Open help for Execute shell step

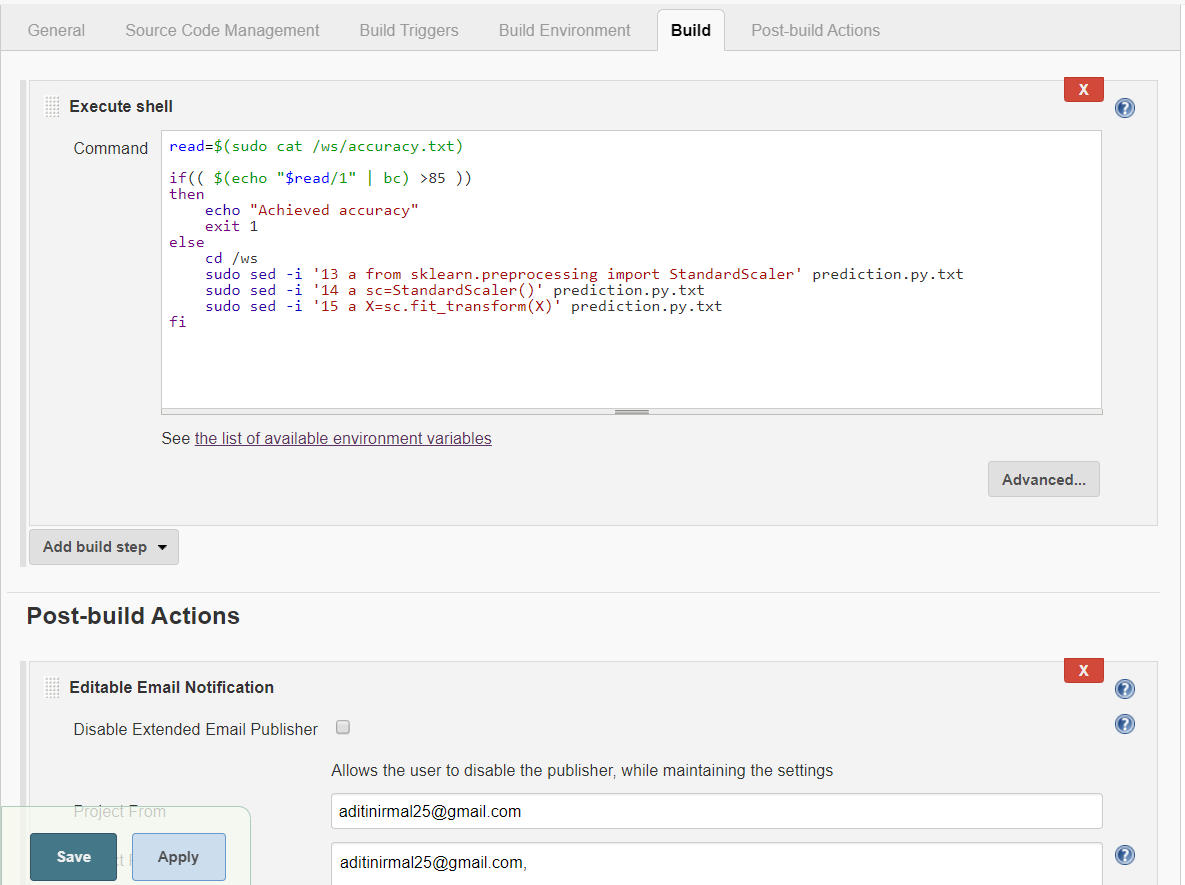[x=1125, y=108]
